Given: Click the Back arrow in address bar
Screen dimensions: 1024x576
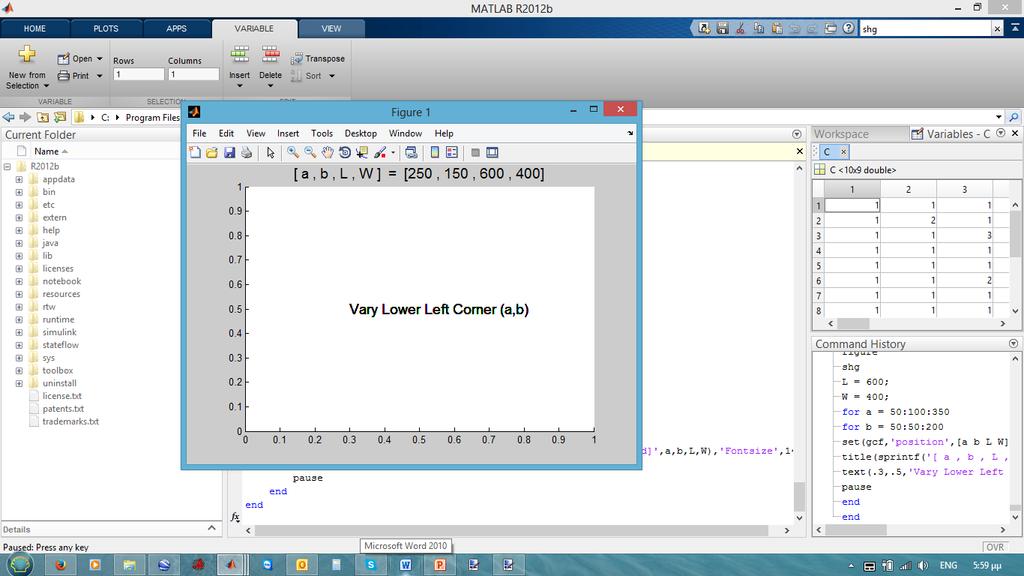Looking at the screenshot, I should pos(8,117).
